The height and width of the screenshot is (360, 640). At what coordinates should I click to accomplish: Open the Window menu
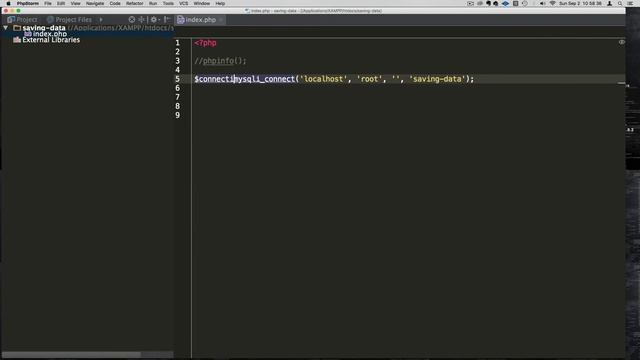202,3
